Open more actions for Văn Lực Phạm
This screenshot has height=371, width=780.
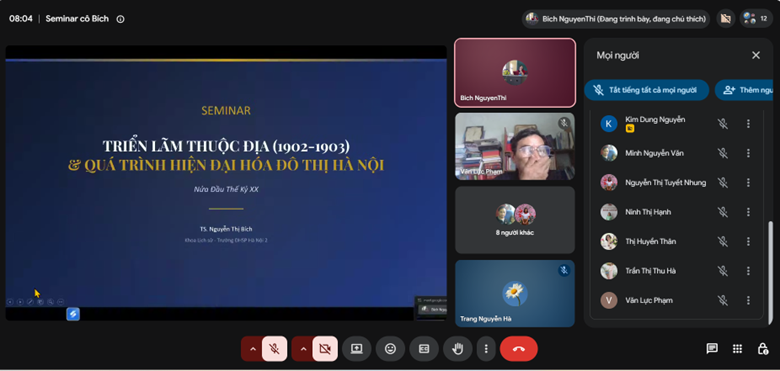click(748, 300)
